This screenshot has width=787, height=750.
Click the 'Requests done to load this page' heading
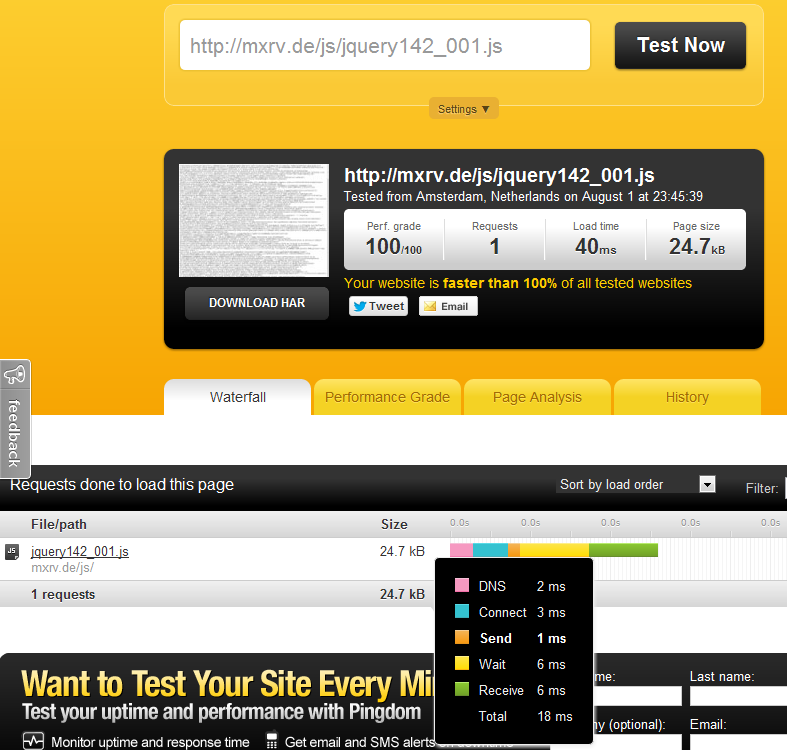click(x=122, y=484)
